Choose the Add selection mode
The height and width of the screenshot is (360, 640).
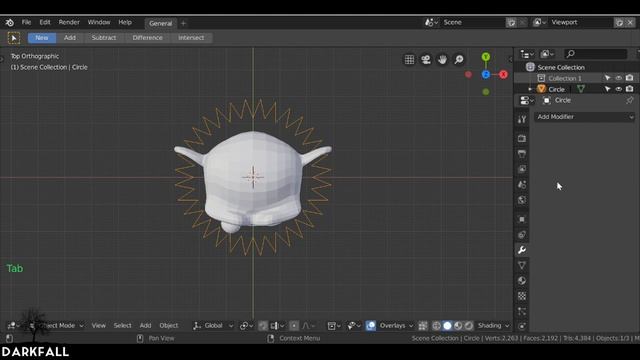70,38
